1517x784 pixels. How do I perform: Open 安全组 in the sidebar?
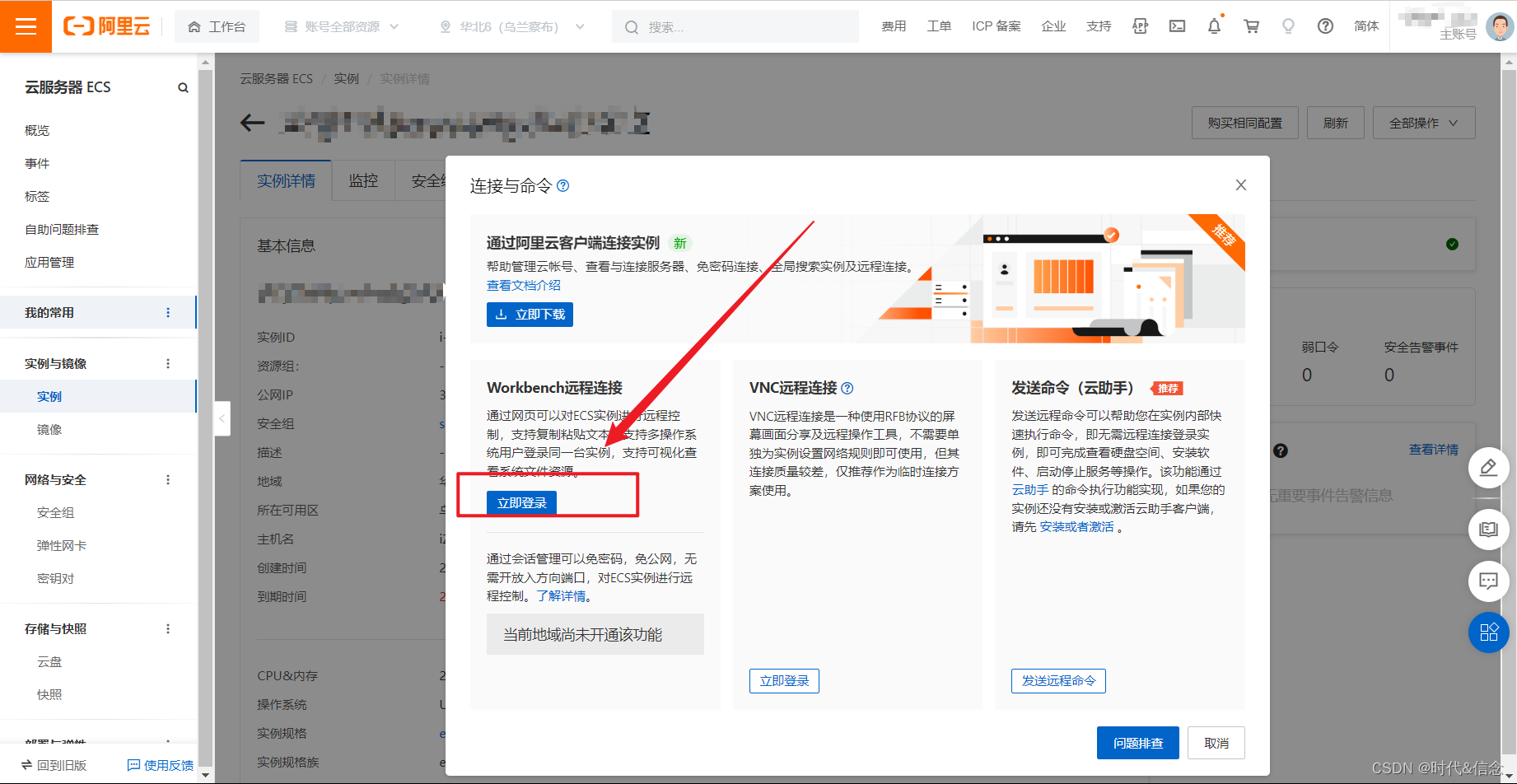pos(55,512)
